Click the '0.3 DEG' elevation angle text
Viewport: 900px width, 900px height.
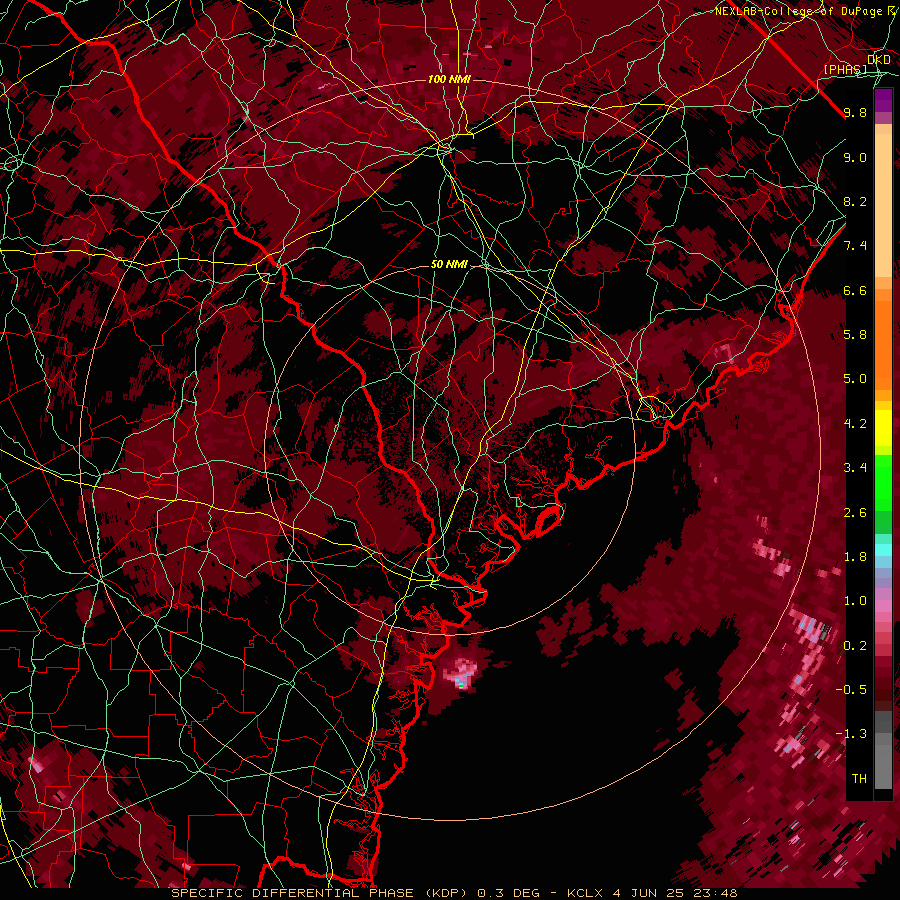click(x=509, y=893)
